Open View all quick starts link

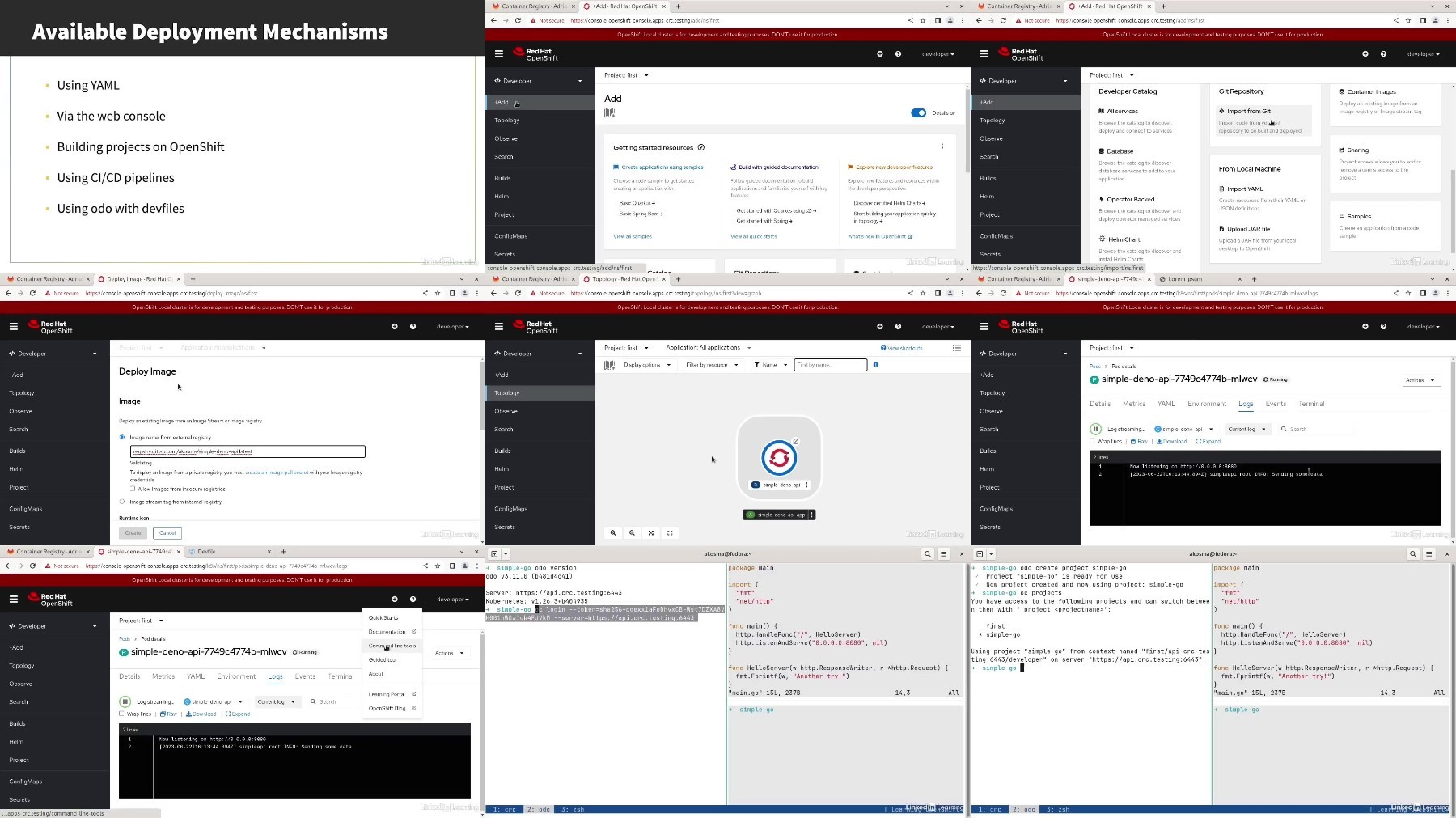[754, 236]
